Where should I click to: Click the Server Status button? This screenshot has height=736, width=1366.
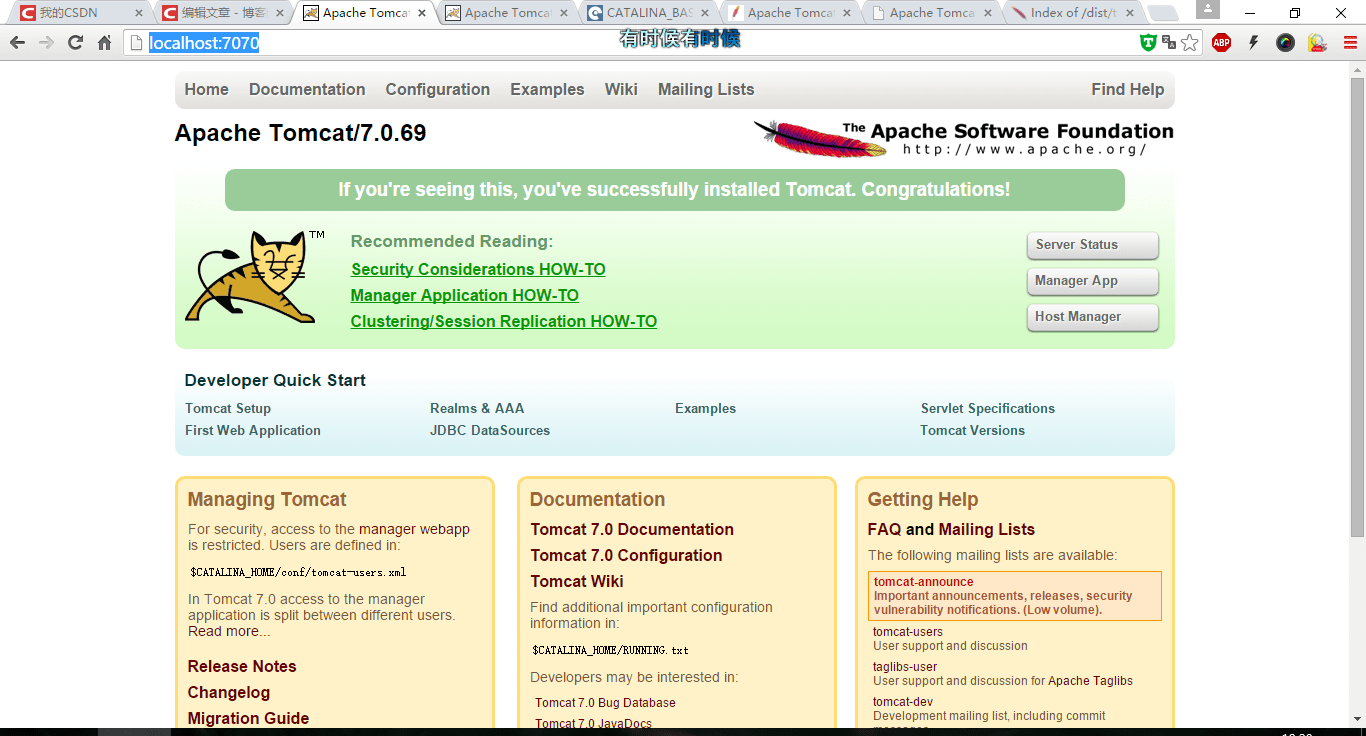(1093, 245)
